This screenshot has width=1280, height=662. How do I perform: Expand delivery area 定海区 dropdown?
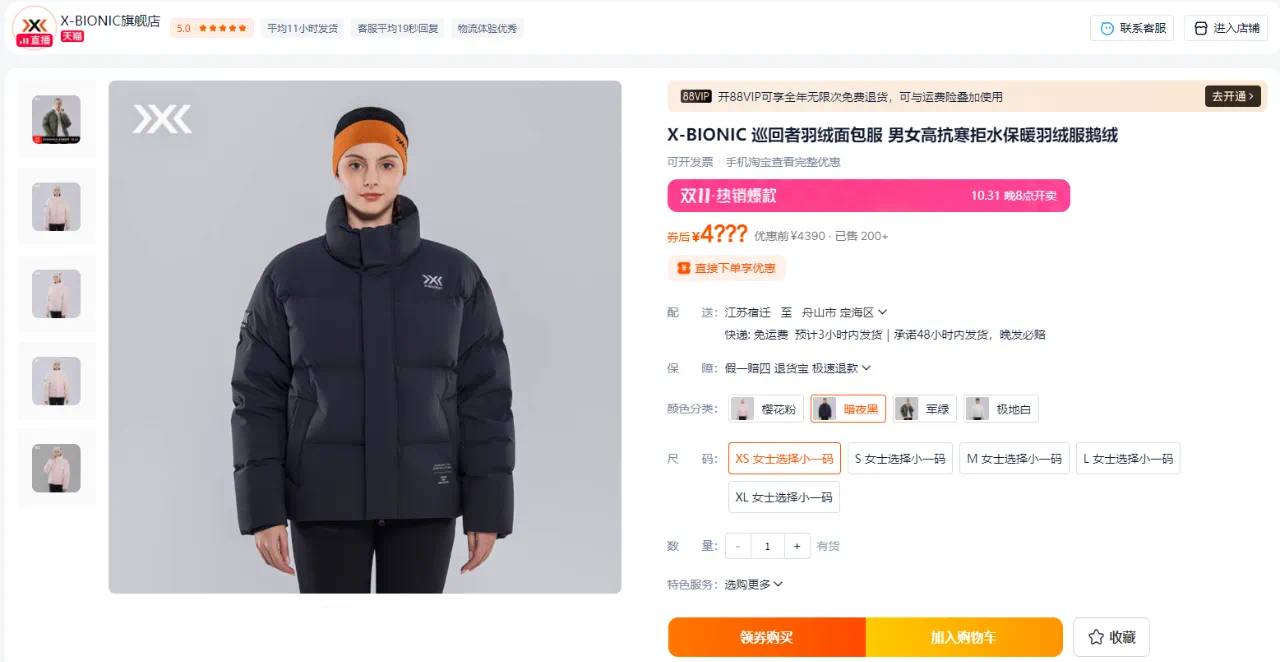pyautogui.click(x=882, y=313)
